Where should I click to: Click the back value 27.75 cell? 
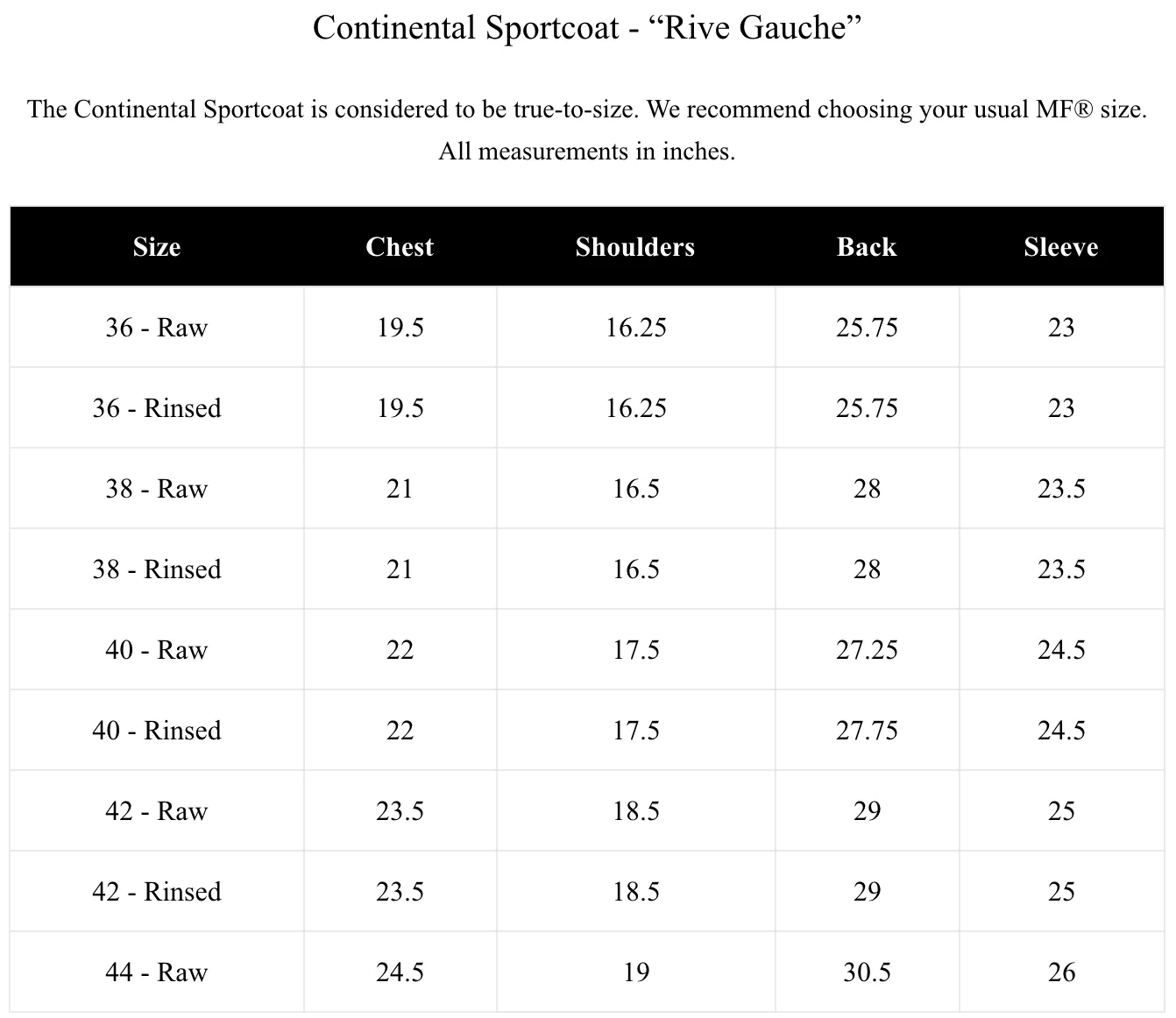868,731
